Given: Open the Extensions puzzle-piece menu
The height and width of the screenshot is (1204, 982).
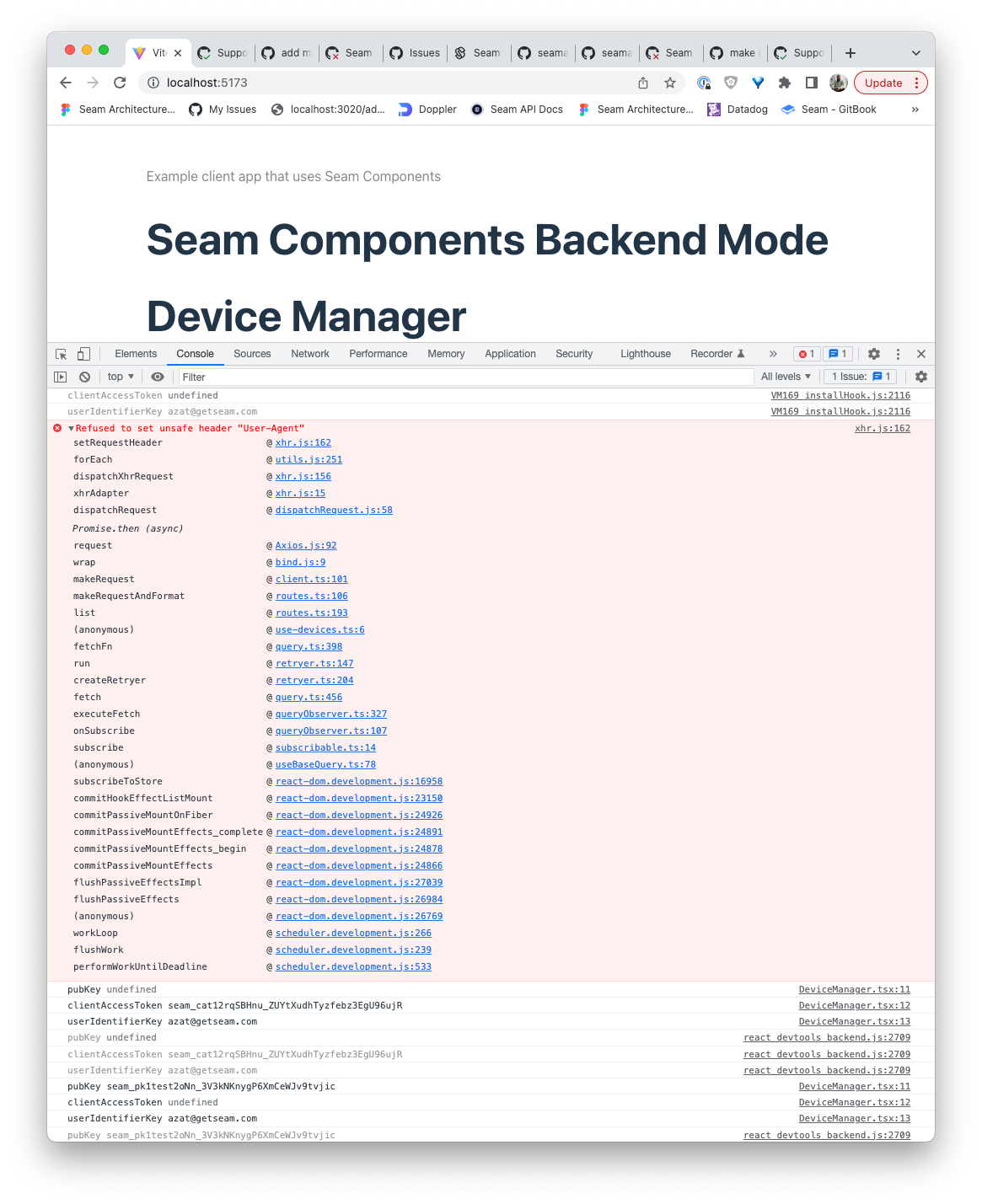Looking at the screenshot, I should [785, 83].
